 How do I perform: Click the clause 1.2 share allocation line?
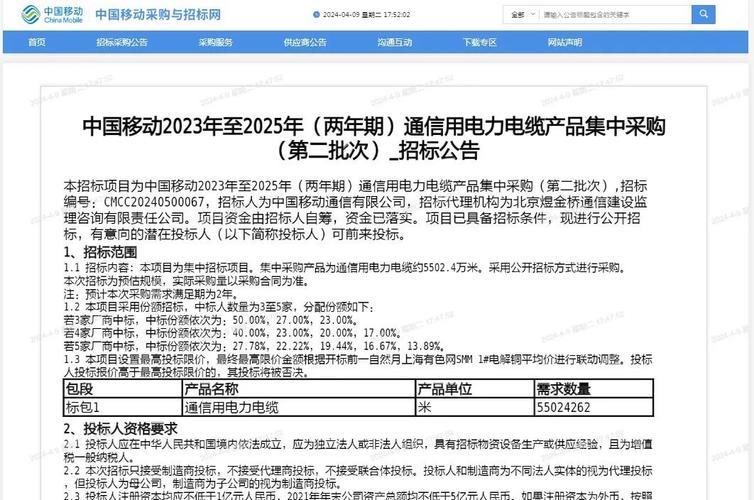(219, 307)
